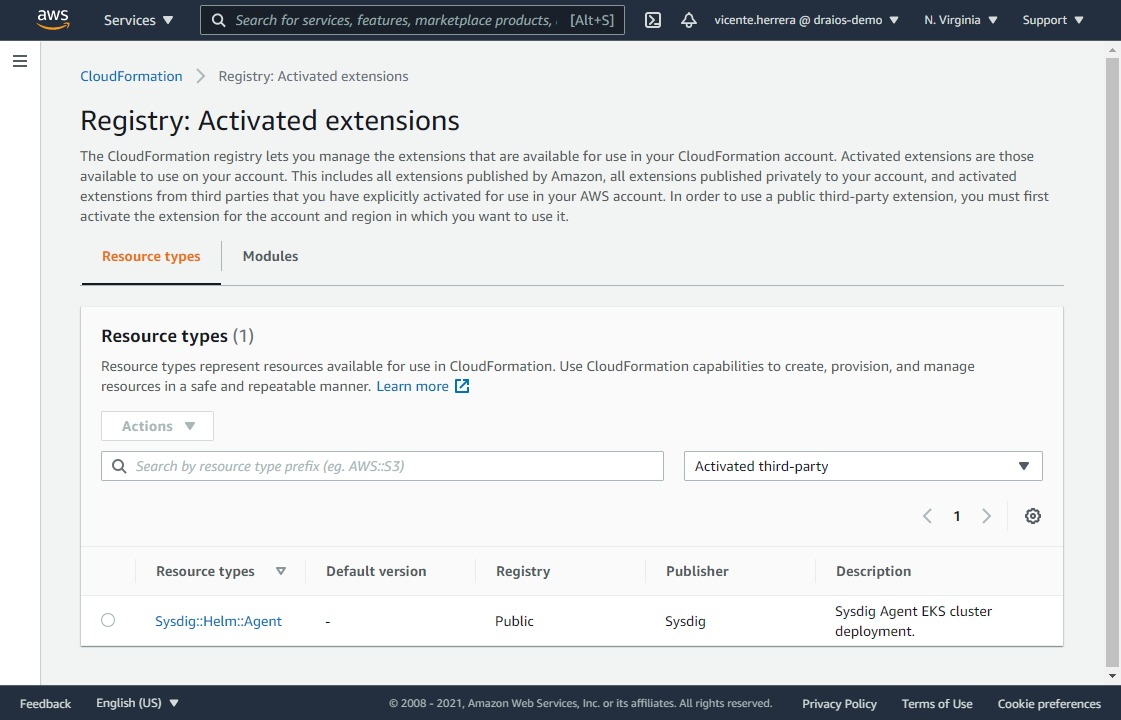Screen dimensions: 1121x720
Task: Click the Default version column header
Action: click(376, 571)
